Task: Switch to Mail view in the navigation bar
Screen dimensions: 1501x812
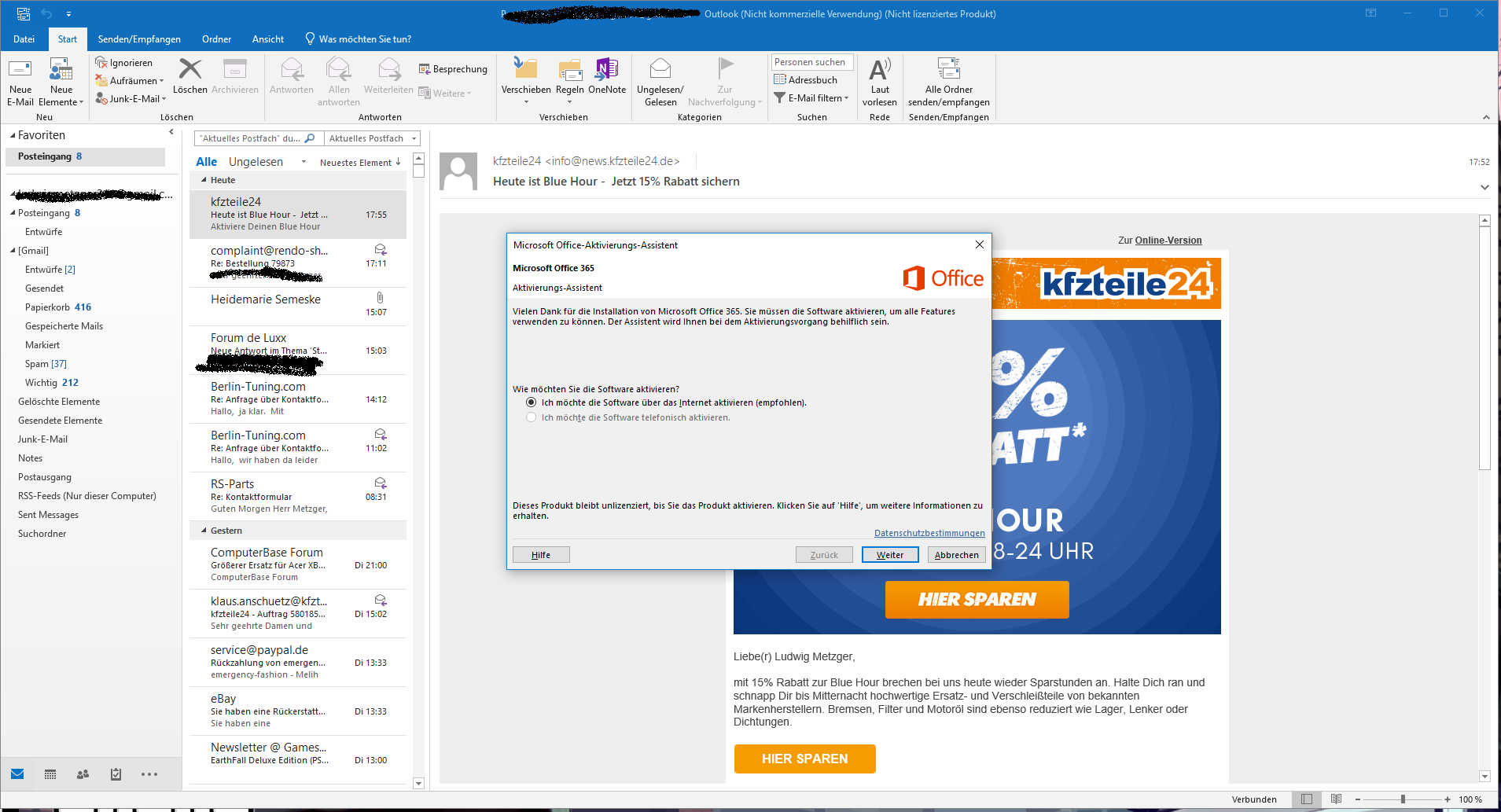Action: (x=17, y=774)
